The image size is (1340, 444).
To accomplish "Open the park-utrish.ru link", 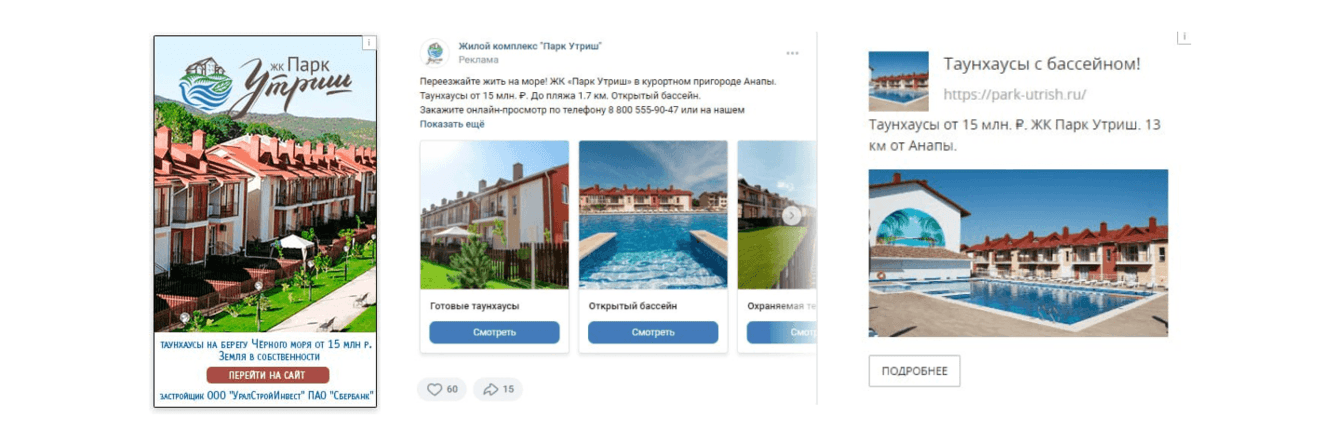I will 1015,95.
